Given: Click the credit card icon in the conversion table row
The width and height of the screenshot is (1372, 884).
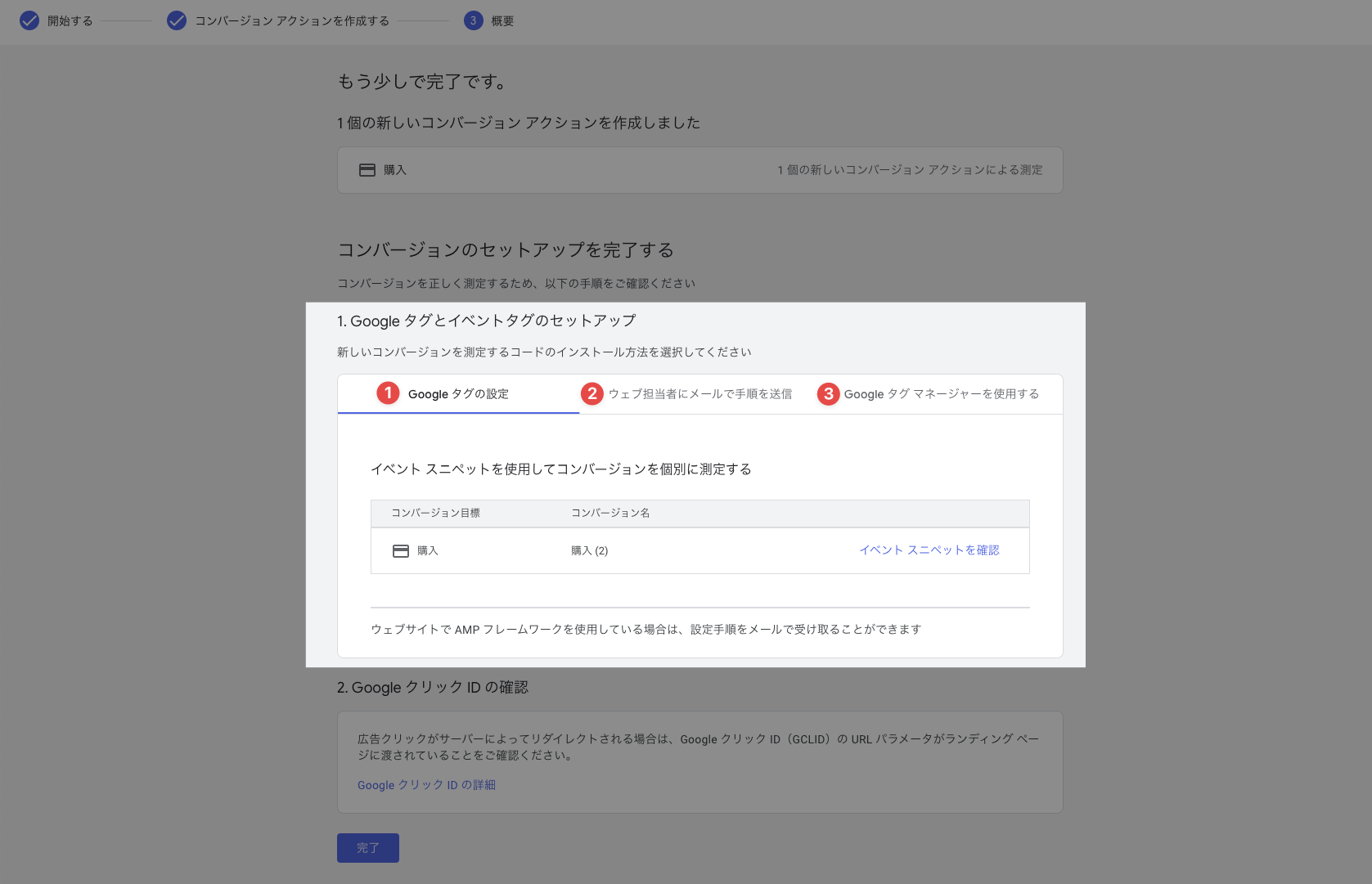Looking at the screenshot, I should (401, 551).
